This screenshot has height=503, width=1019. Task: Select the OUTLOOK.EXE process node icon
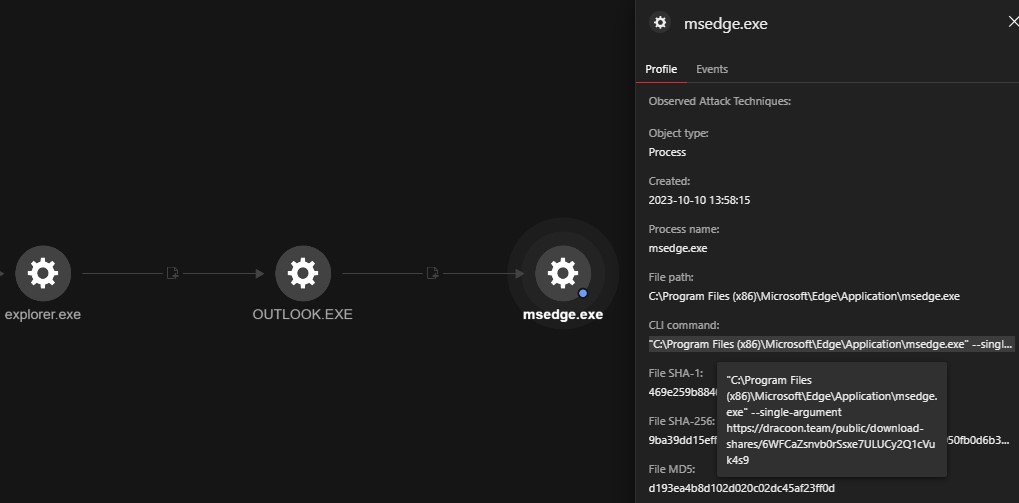point(302,273)
